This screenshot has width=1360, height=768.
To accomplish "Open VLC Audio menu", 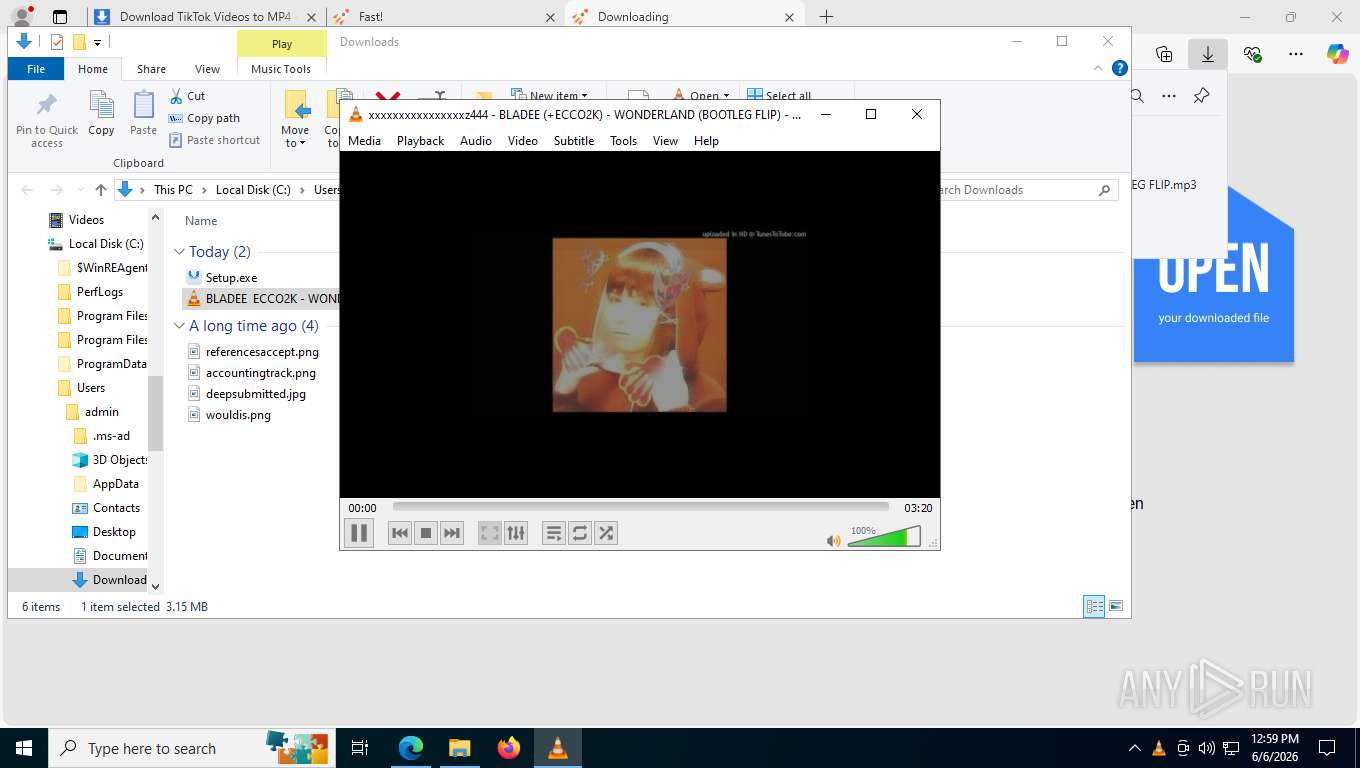I will [x=476, y=141].
